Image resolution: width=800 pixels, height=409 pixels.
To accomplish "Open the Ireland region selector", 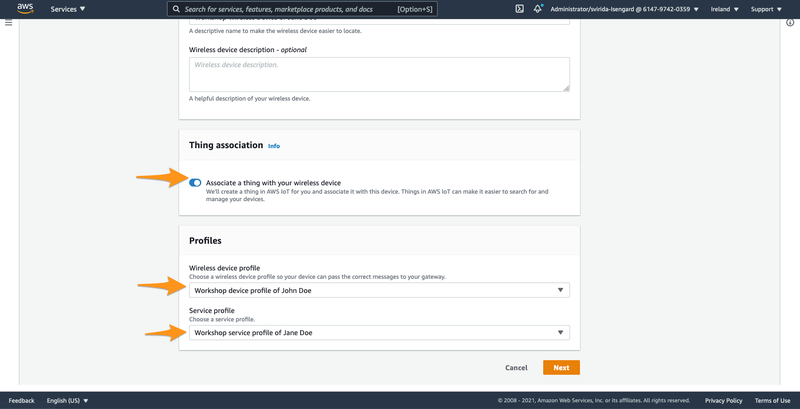I will [x=724, y=9].
